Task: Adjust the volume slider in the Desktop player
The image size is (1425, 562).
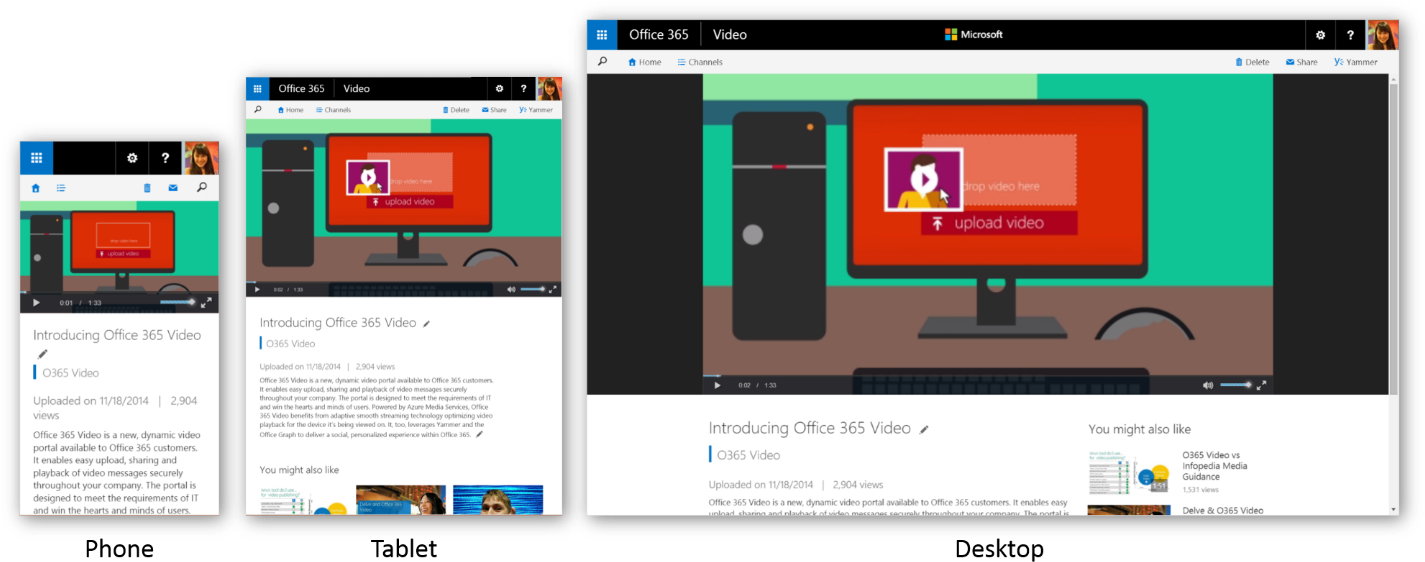Action: point(1235,385)
